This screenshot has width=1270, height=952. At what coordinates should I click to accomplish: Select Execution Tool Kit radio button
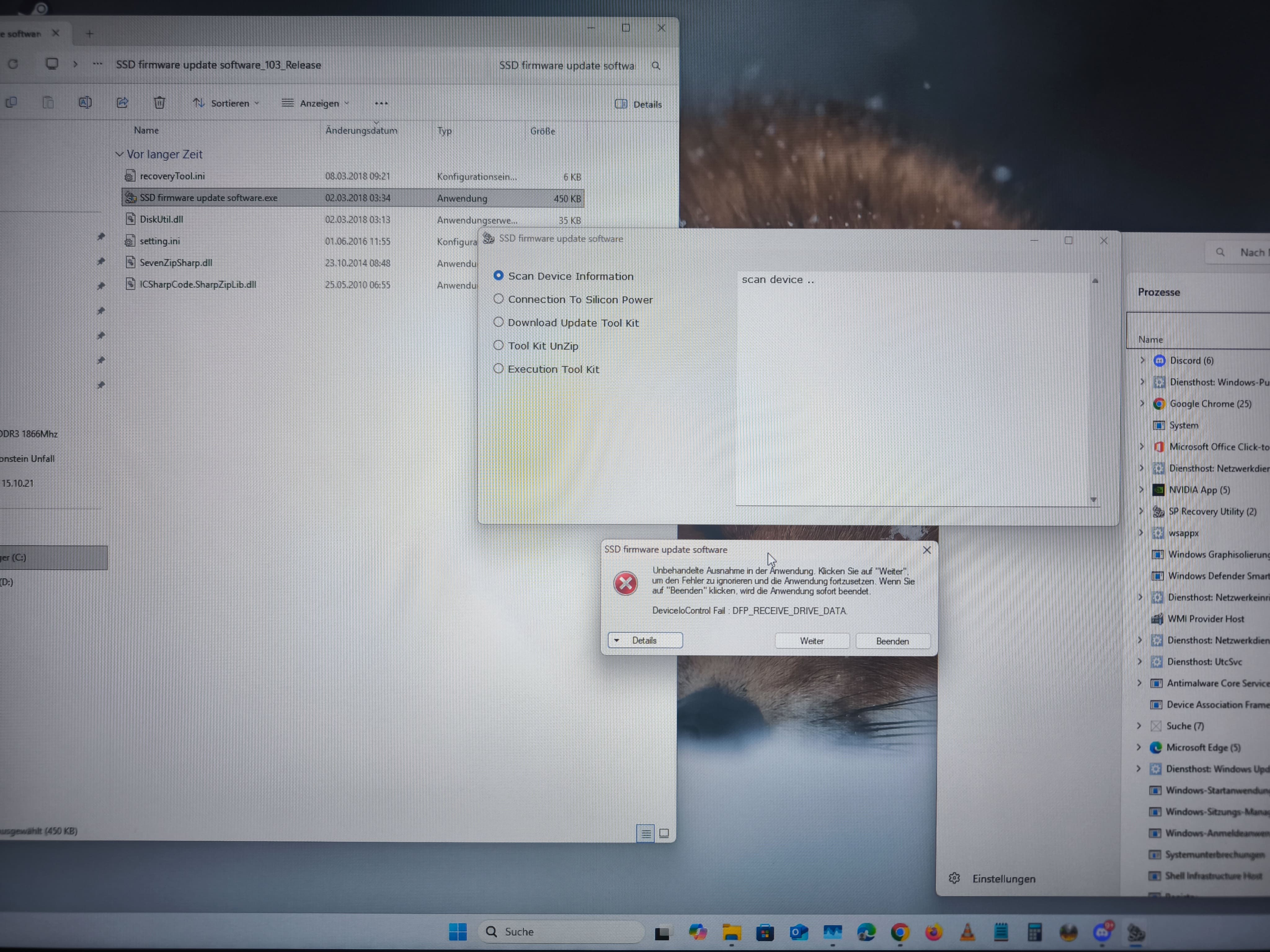click(x=498, y=369)
